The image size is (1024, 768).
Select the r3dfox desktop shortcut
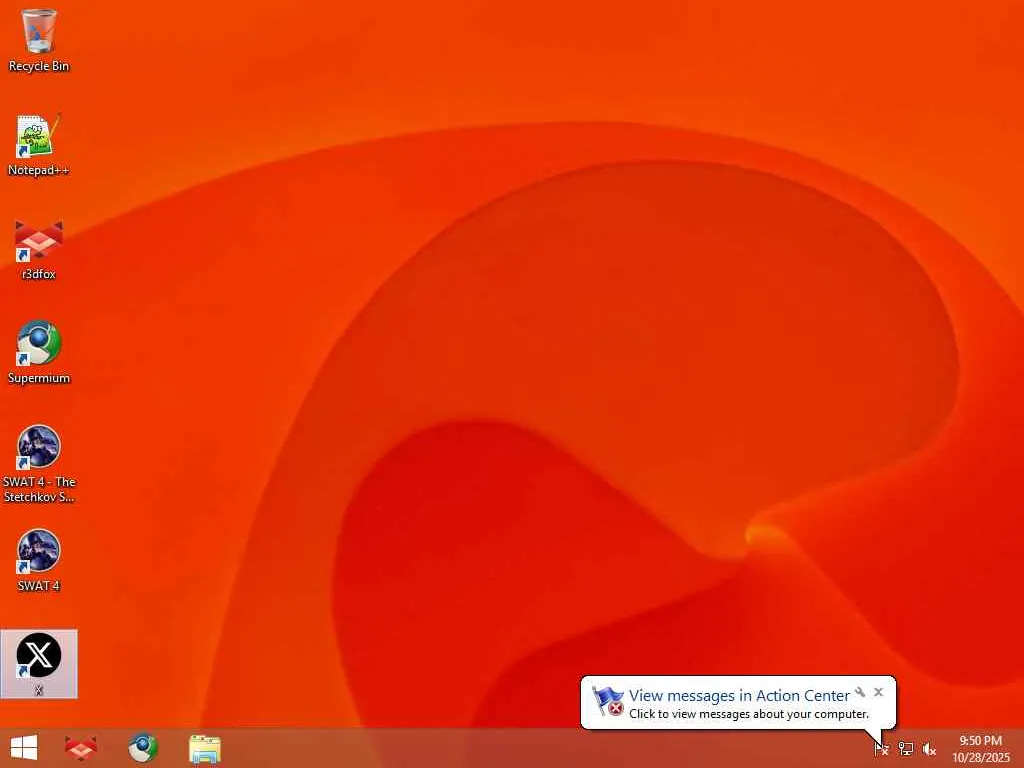(x=39, y=250)
